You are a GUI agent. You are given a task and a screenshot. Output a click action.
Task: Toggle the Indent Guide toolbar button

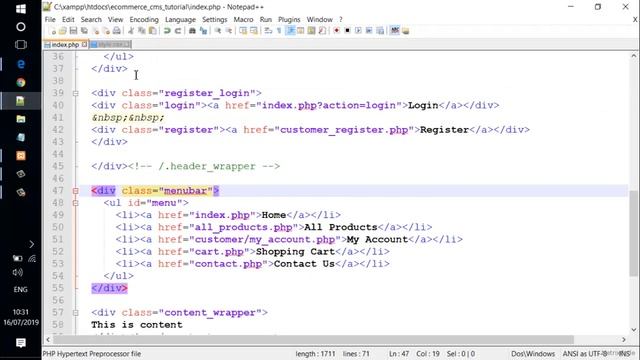pyautogui.click(x=290, y=31)
